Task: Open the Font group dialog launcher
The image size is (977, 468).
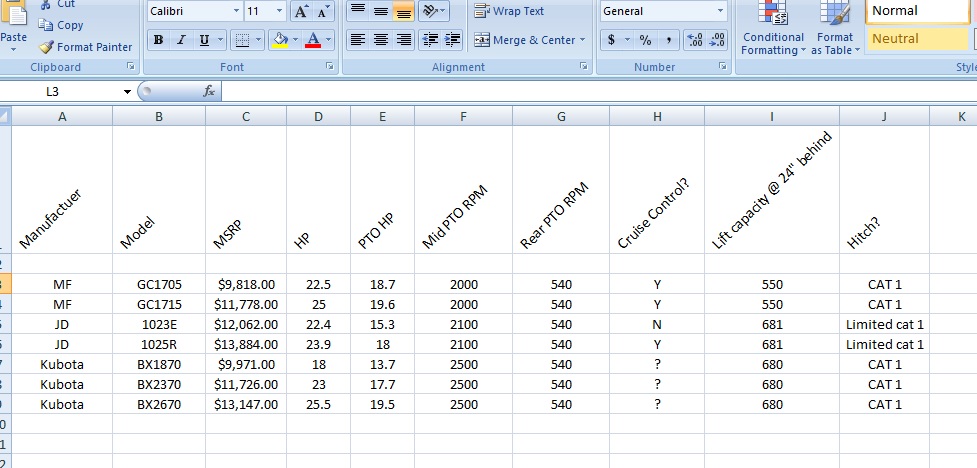Action: coord(329,66)
